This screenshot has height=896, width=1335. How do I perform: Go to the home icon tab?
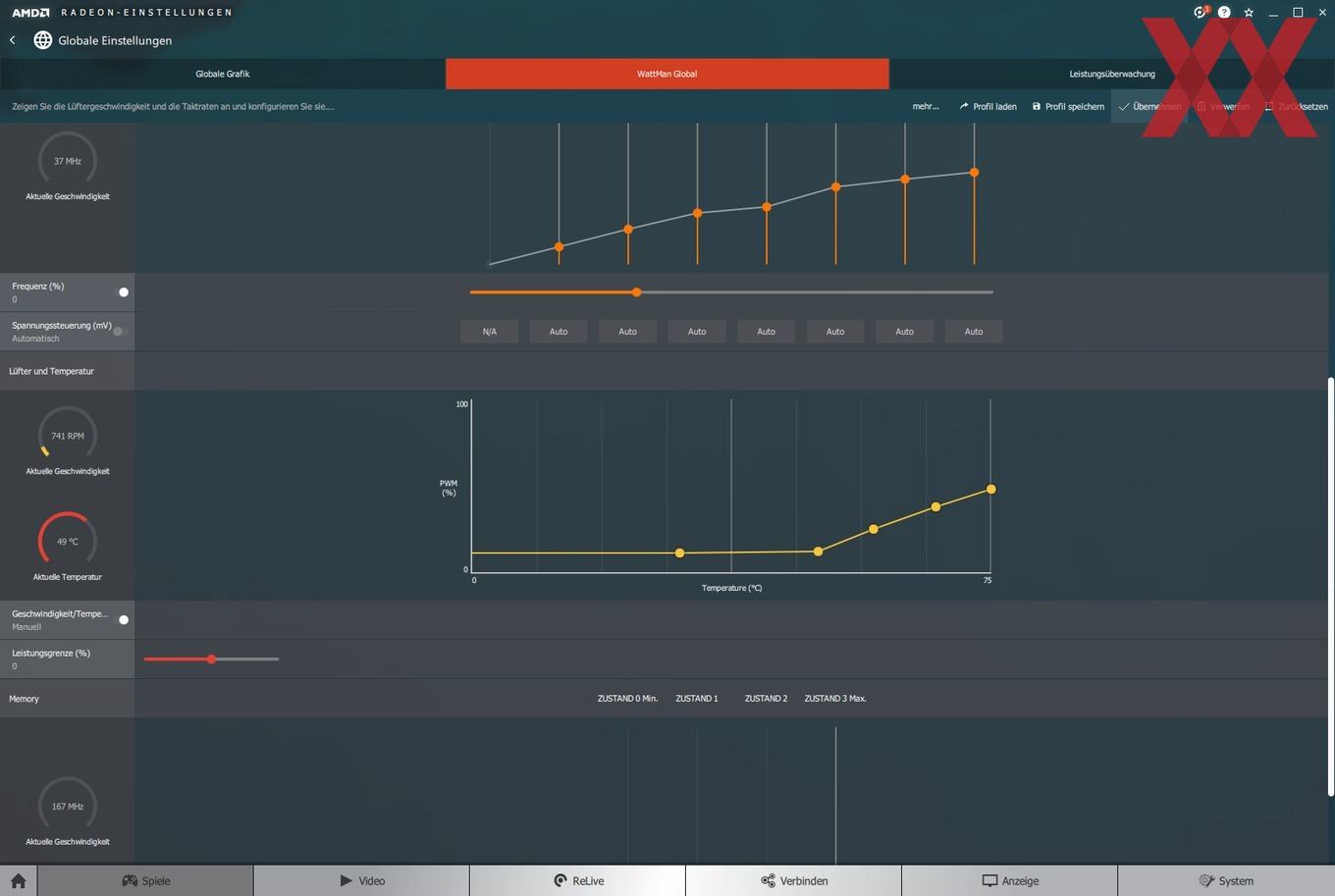pos(19,880)
